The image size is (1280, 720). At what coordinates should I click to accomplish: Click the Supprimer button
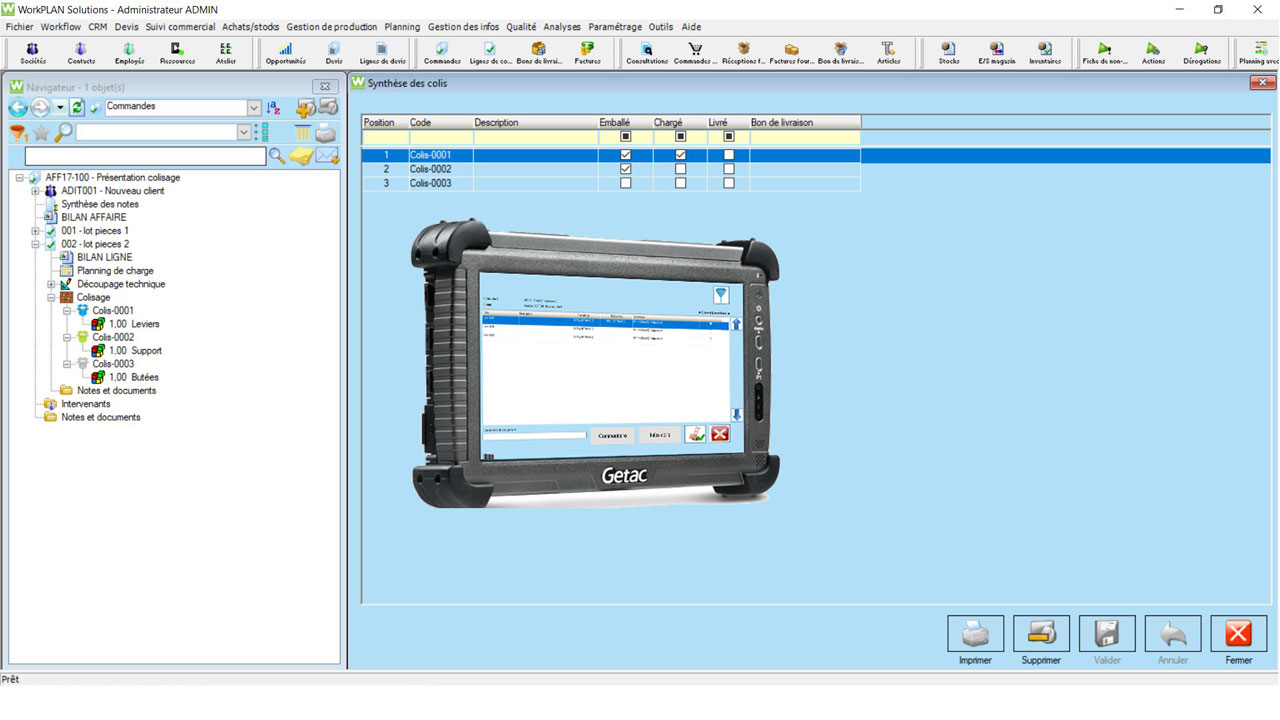tap(1041, 634)
